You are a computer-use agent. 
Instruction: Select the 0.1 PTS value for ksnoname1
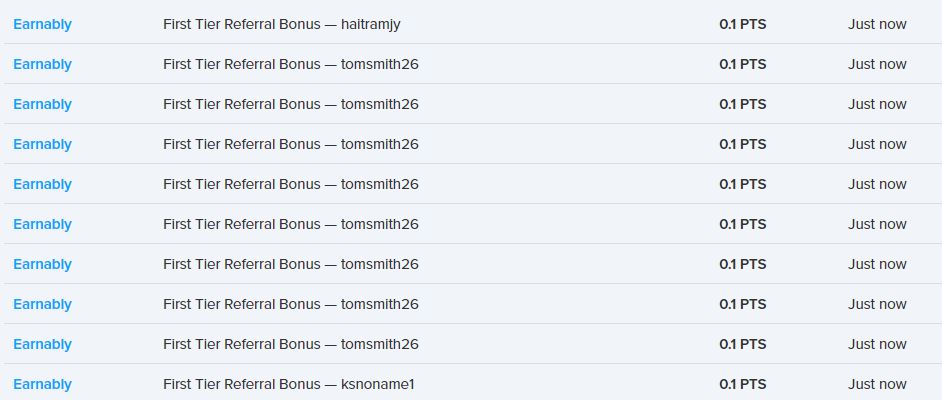tap(742, 384)
